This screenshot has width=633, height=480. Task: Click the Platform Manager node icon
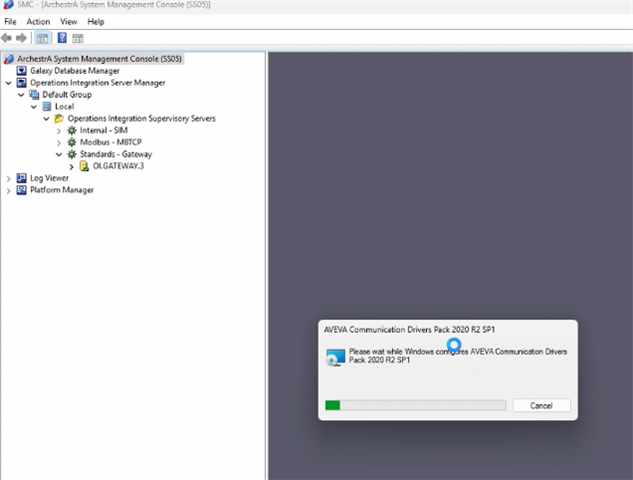tap(22, 190)
